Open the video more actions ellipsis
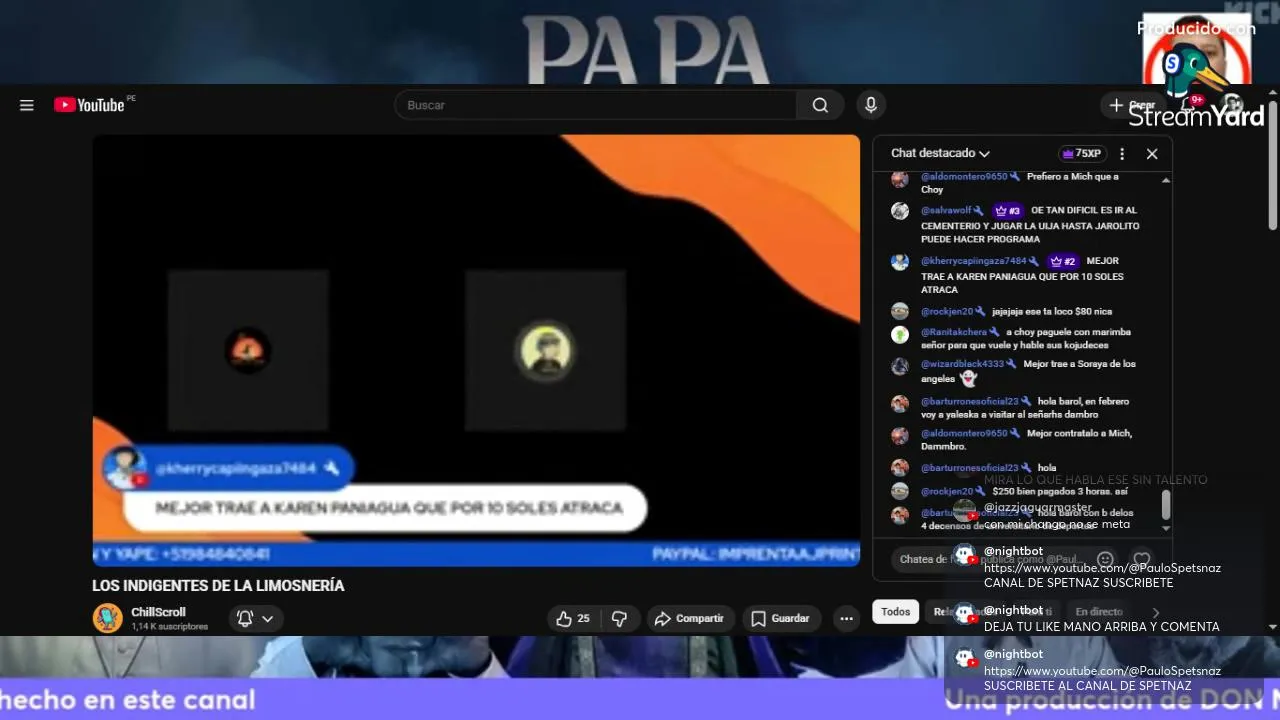 click(x=846, y=619)
